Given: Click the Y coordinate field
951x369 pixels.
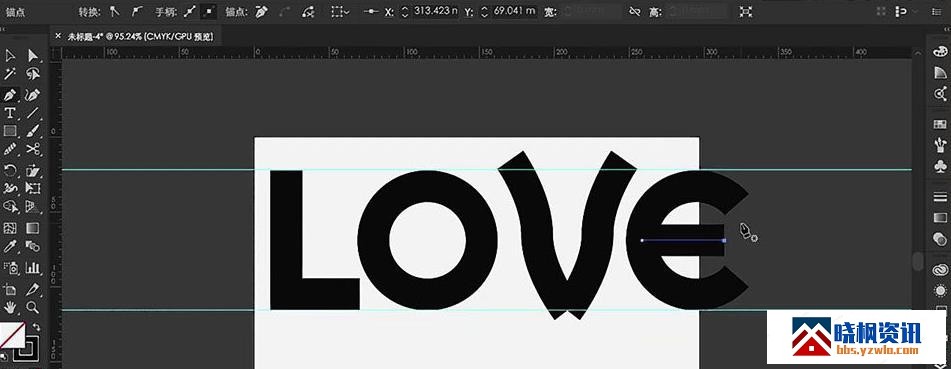Looking at the screenshot, I should (x=514, y=11).
